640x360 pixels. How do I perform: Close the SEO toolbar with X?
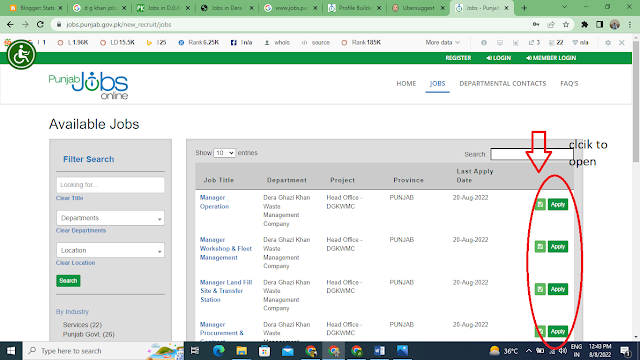pyautogui.click(x=622, y=42)
